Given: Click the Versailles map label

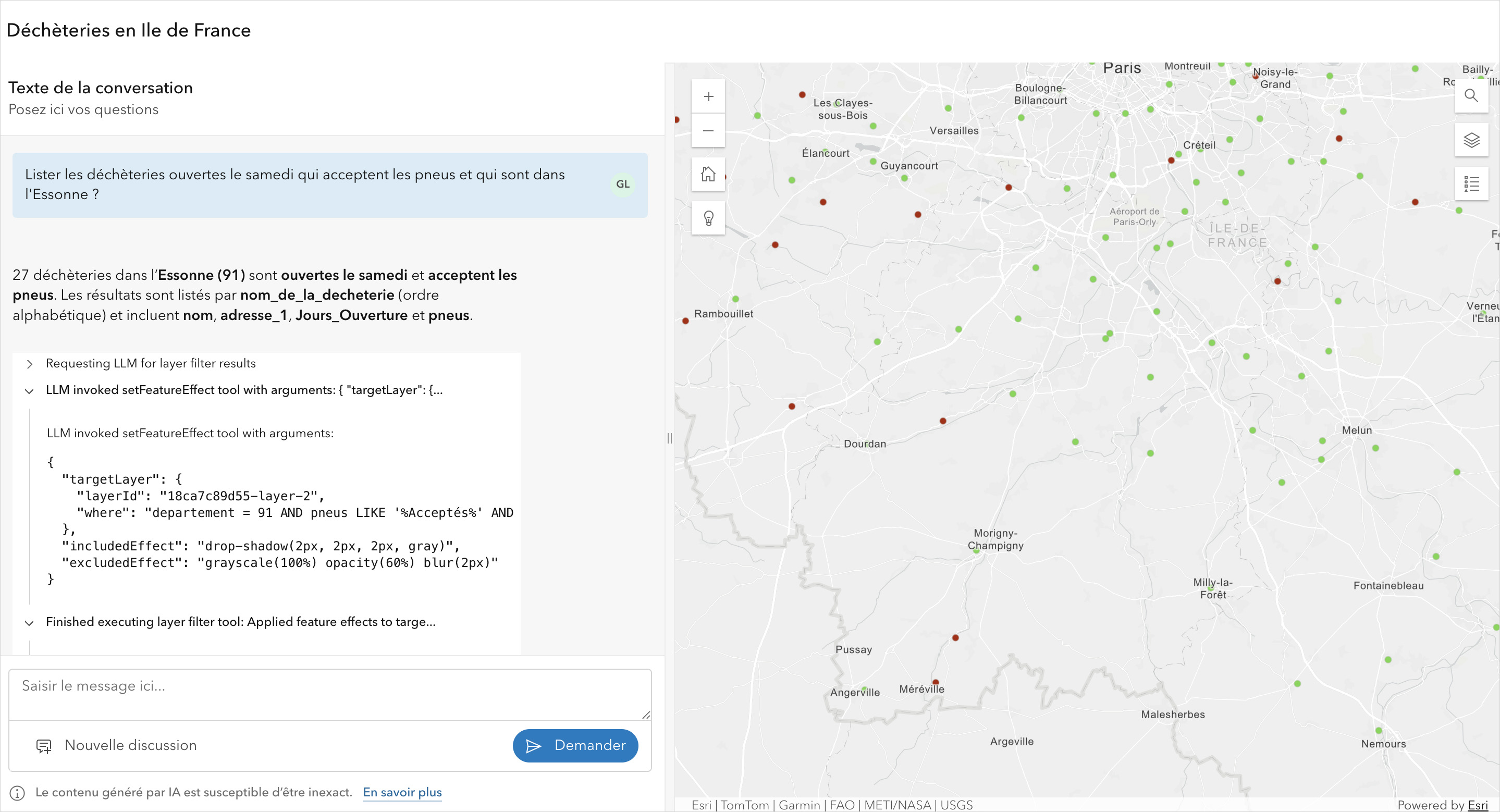Looking at the screenshot, I should pyautogui.click(x=954, y=130).
